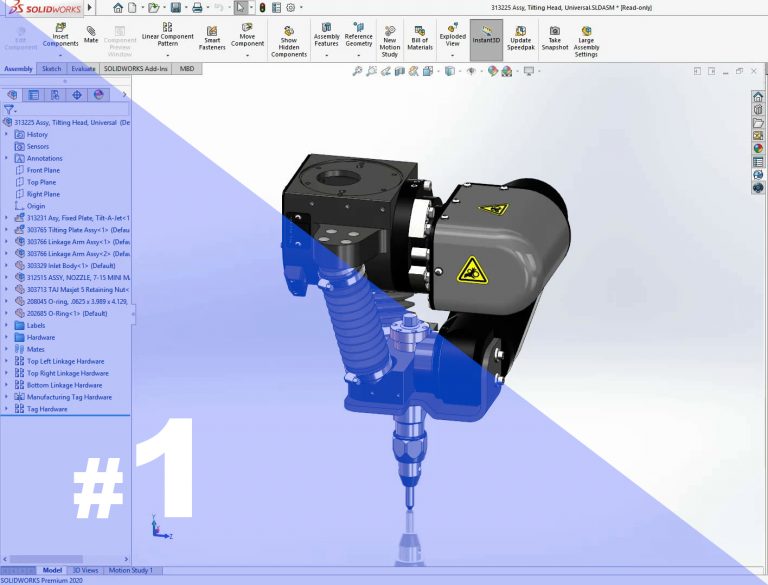Select the Mate tool
Image resolution: width=768 pixels, height=585 pixels.
91,38
